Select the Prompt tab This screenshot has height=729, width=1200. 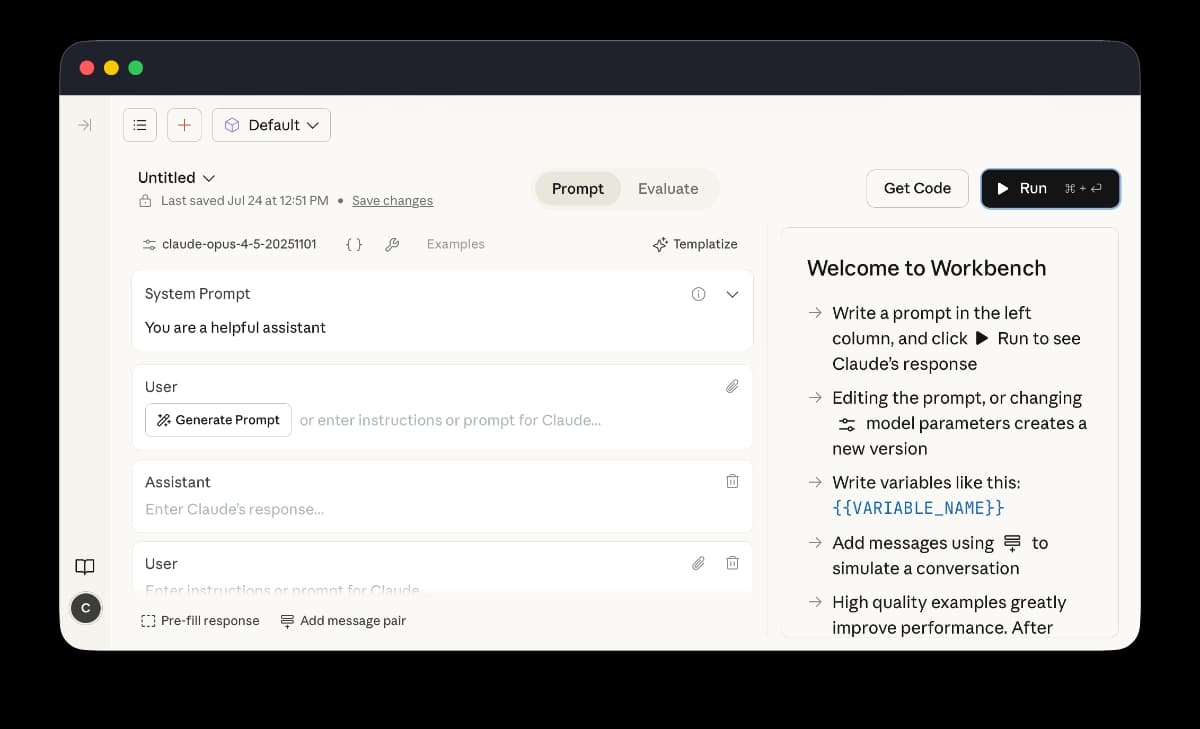click(578, 189)
